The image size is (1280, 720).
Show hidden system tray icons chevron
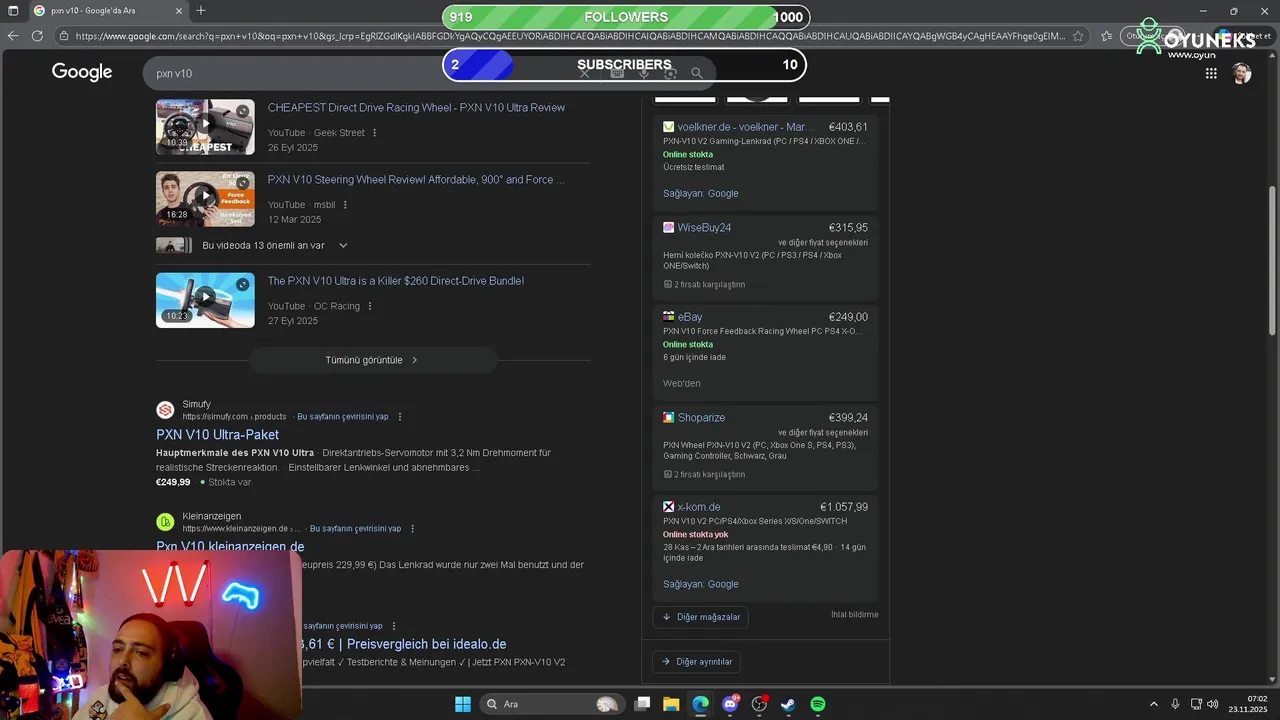pyautogui.click(x=1153, y=704)
